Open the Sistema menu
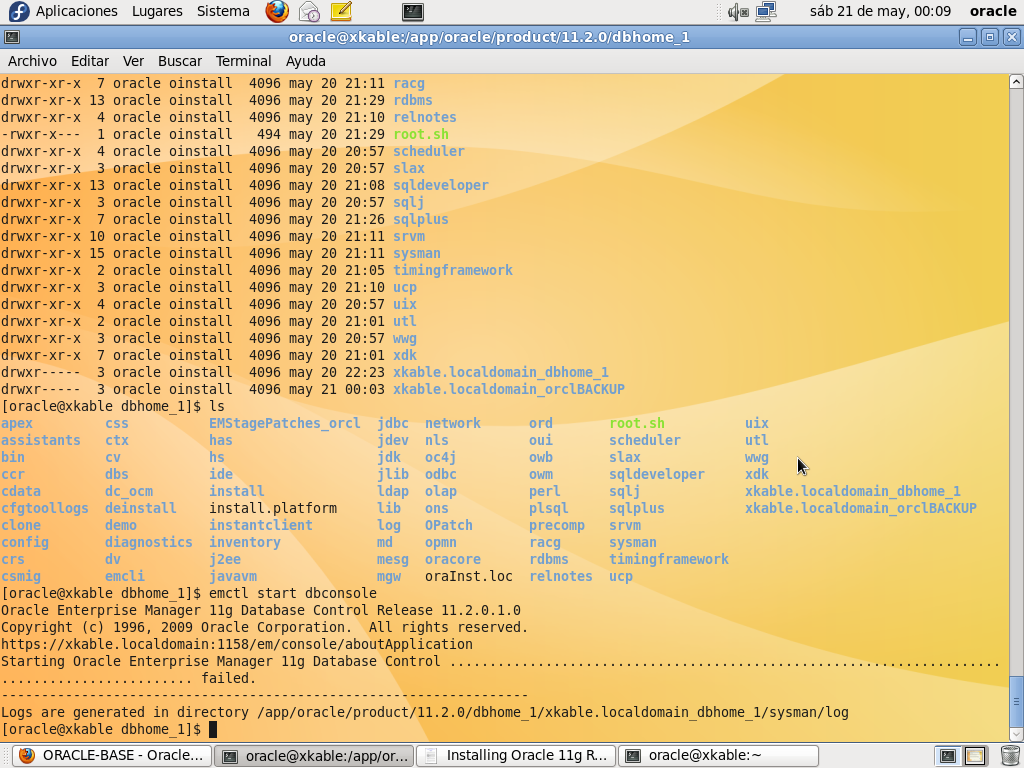Viewport: 1024px width, 768px height. point(223,11)
